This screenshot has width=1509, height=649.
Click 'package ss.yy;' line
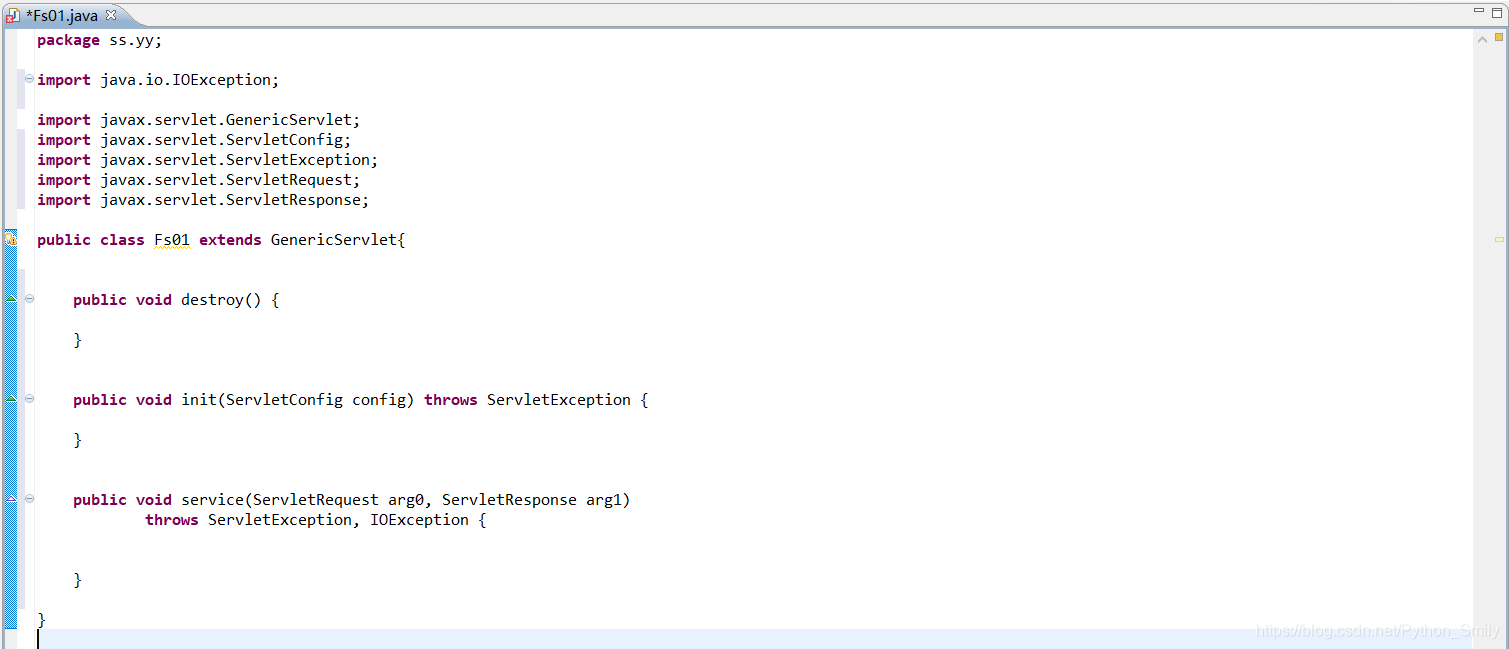(99, 40)
